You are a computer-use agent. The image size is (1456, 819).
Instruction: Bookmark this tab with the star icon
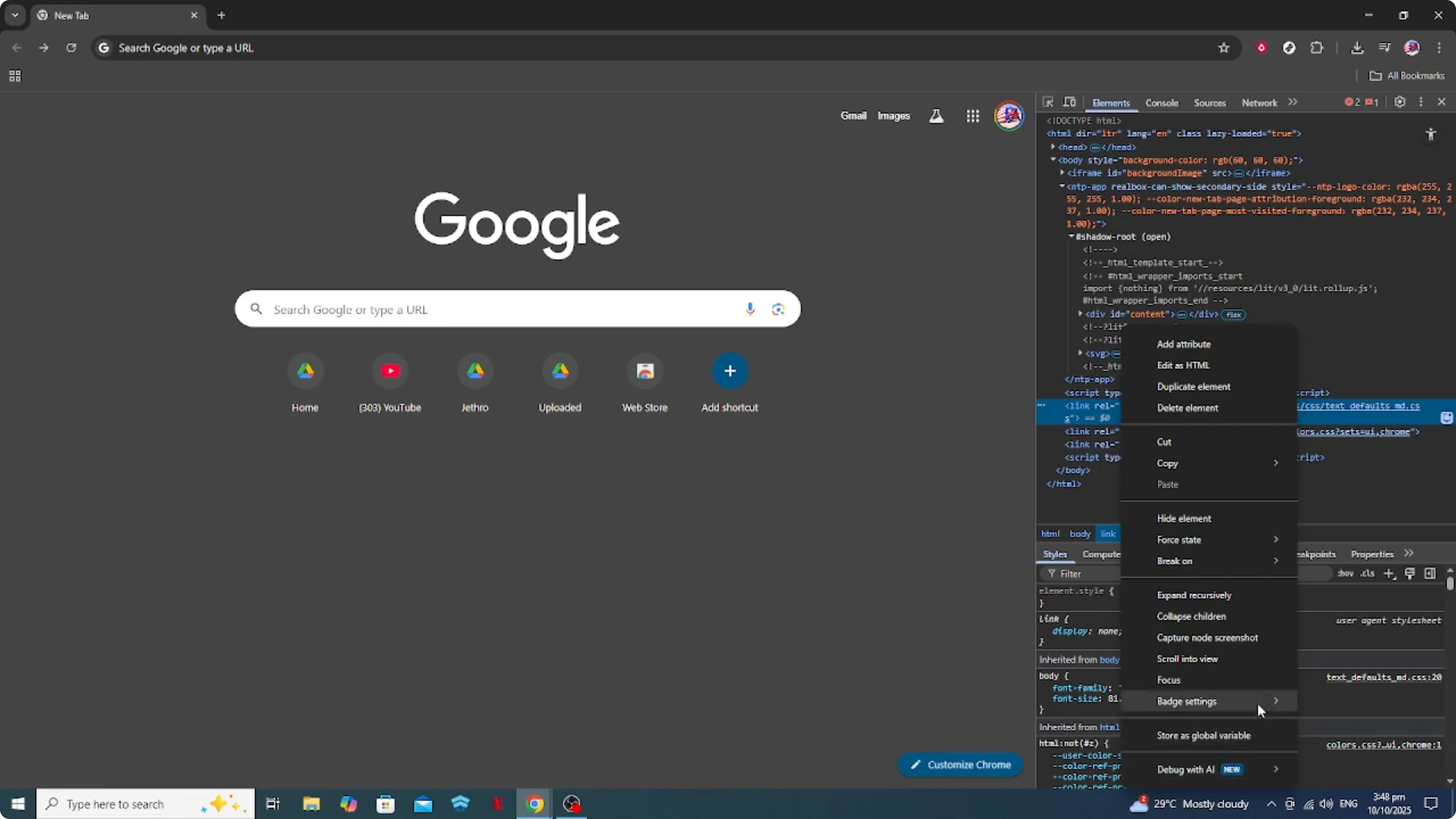pyautogui.click(x=1224, y=48)
